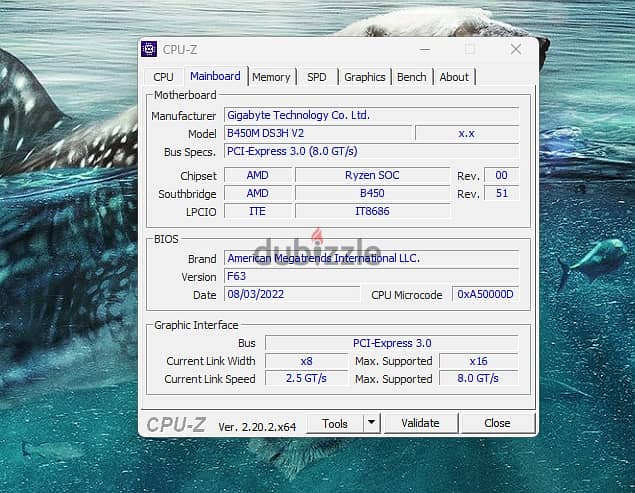Click the x.x model revision field
This screenshot has width=635, height=493.
[467, 133]
